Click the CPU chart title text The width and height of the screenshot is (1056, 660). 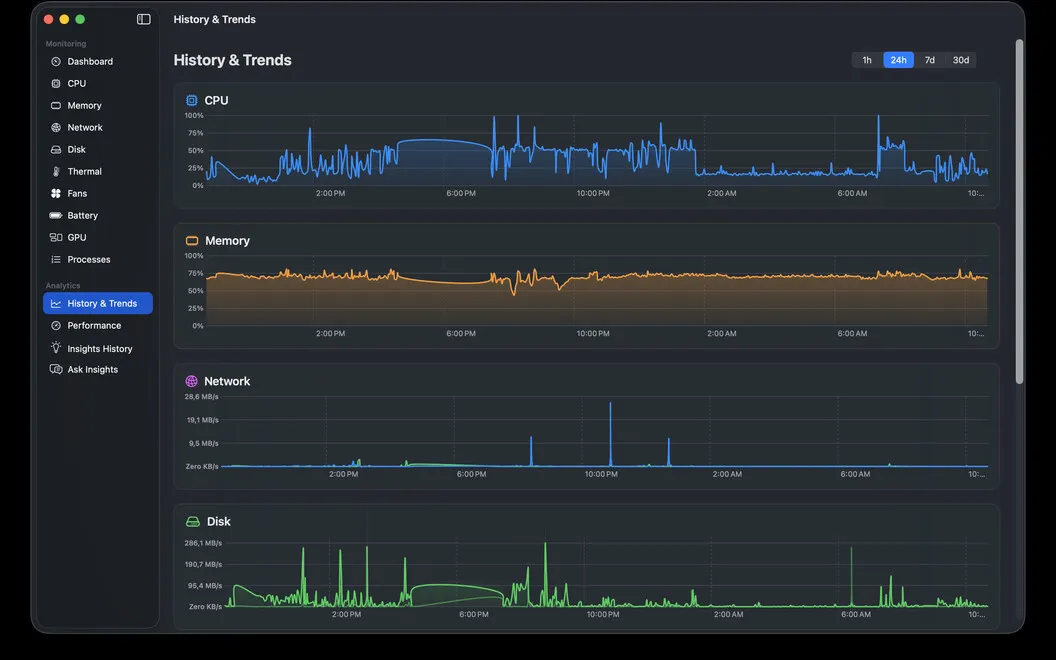click(216, 100)
